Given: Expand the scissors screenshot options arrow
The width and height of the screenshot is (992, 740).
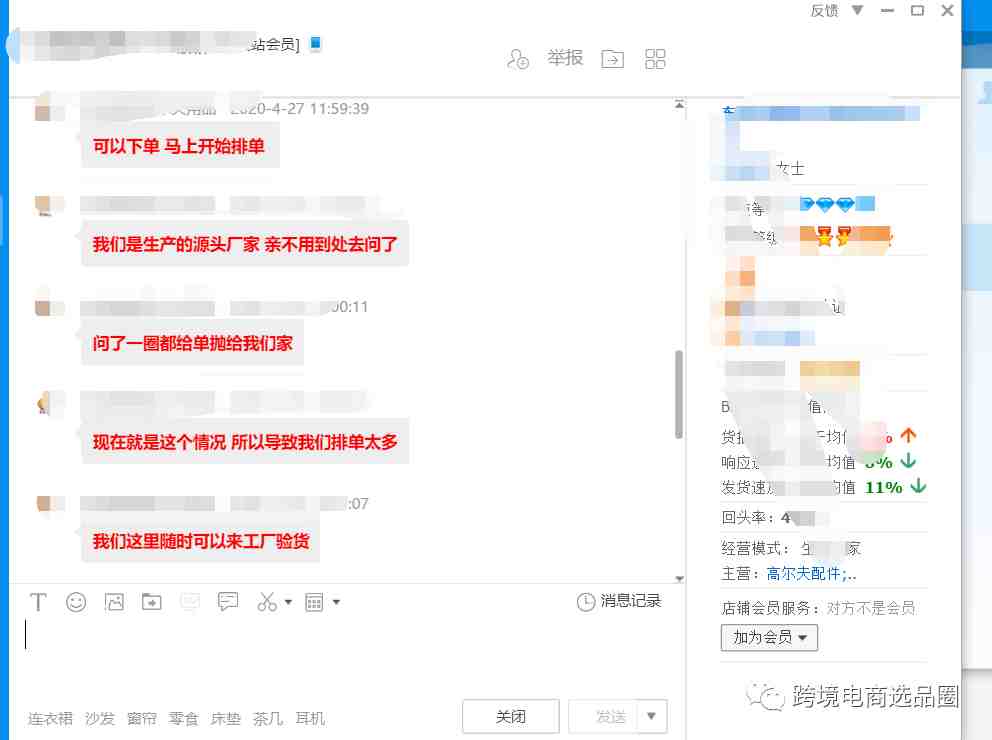Looking at the screenshot, I should point(288,602).
